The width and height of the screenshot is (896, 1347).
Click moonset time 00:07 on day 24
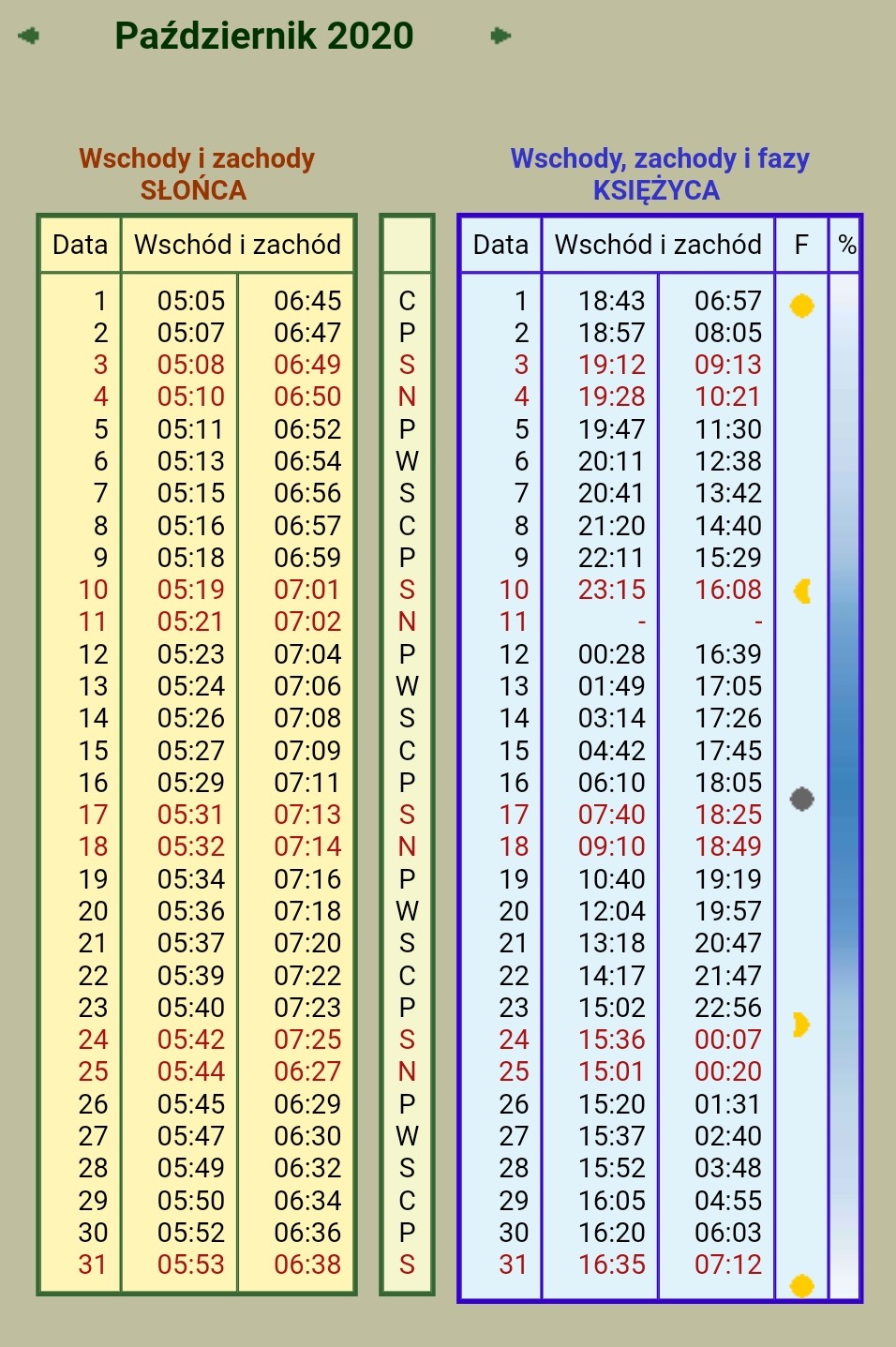[x=728, y=1040]
